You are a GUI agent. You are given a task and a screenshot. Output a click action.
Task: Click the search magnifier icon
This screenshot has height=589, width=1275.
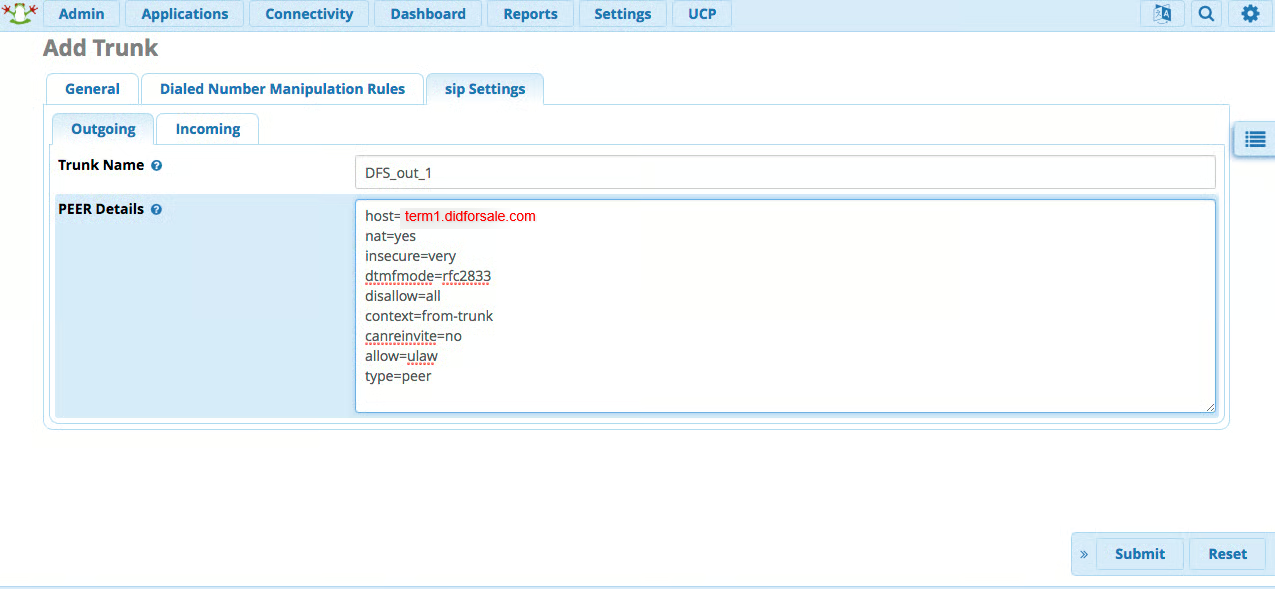(1206, 14)
